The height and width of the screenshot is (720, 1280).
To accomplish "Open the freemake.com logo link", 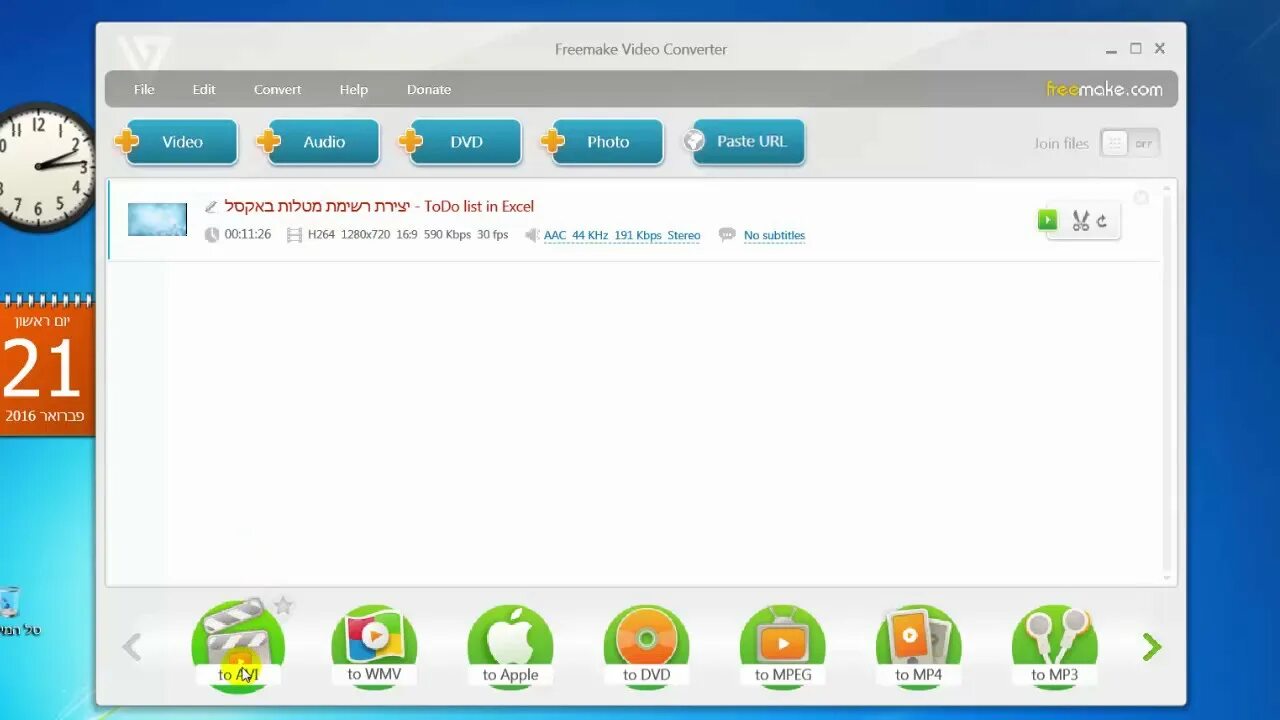I will [x=1104, y=89].
